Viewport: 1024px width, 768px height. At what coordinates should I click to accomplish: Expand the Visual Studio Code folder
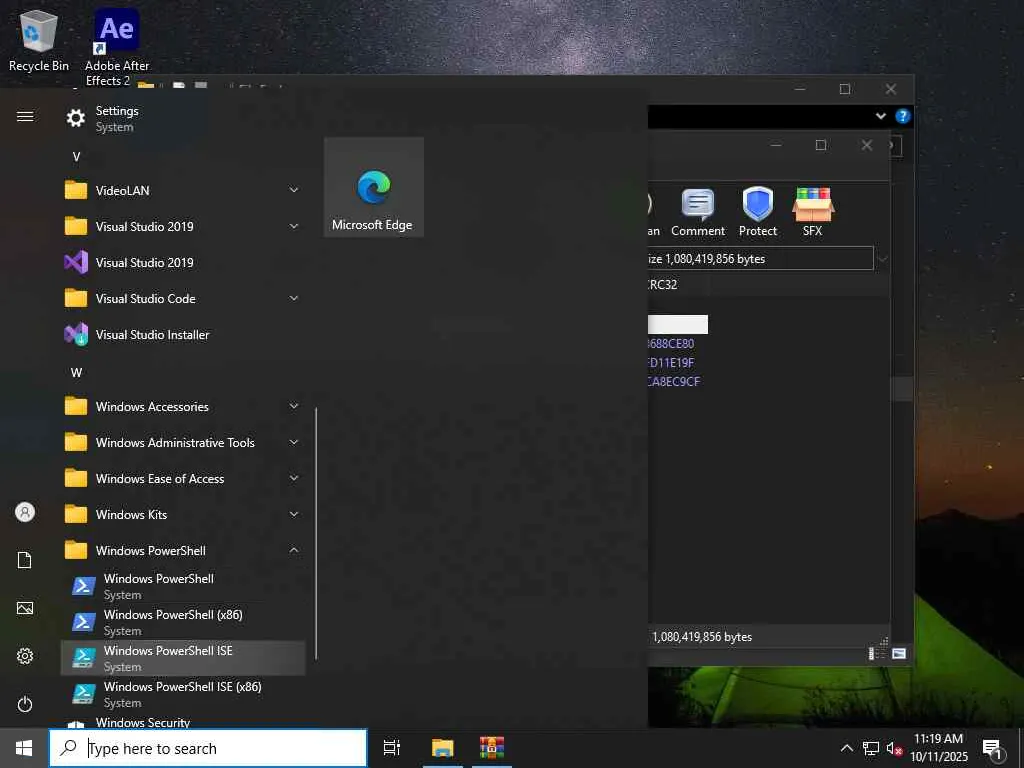tap(183, 298)
